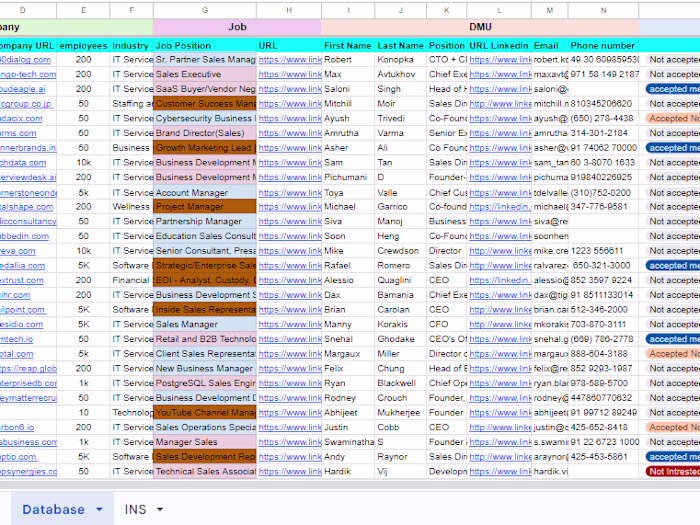
Task: Open the Database sheet tab dropdown arrow
Action: (x=99, y=509)
